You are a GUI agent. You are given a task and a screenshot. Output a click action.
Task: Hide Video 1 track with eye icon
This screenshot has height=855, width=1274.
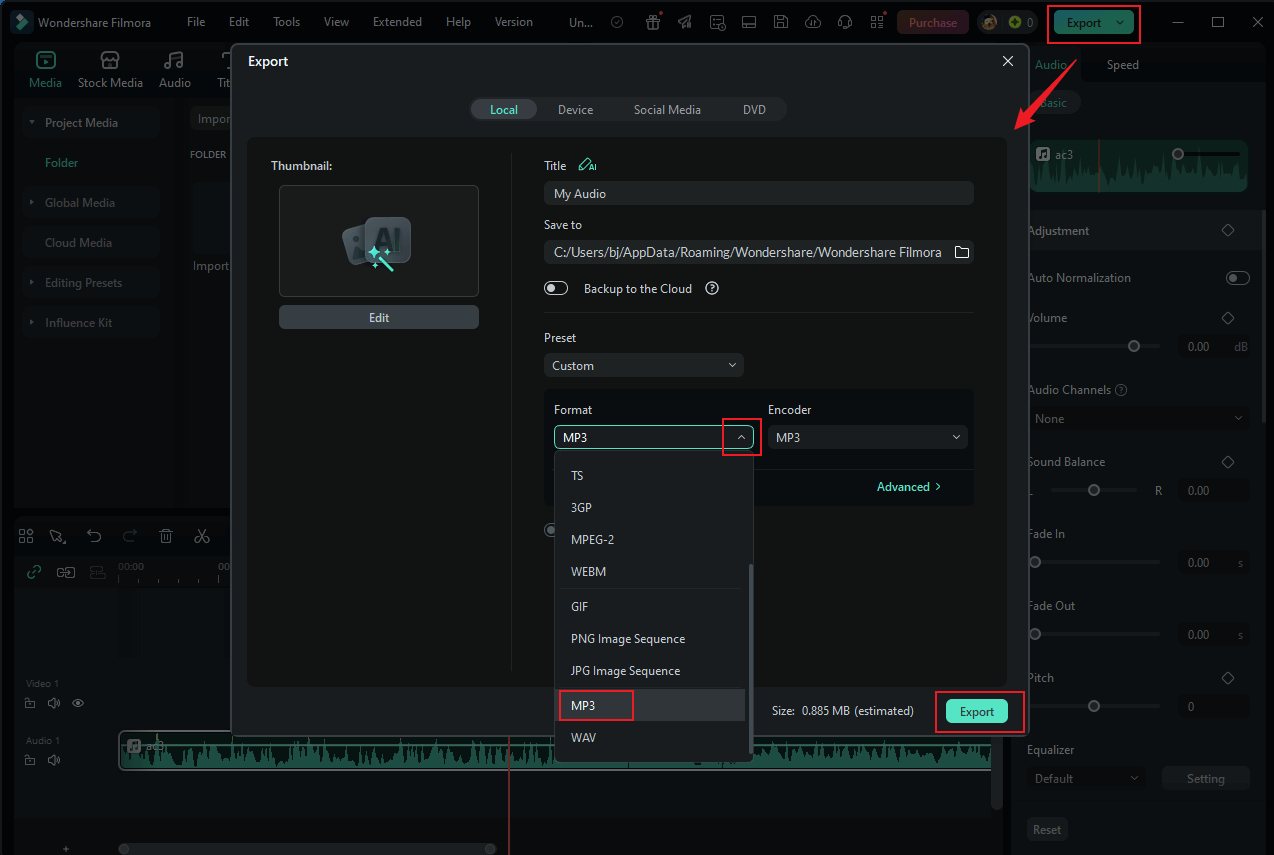coord(78,703)
